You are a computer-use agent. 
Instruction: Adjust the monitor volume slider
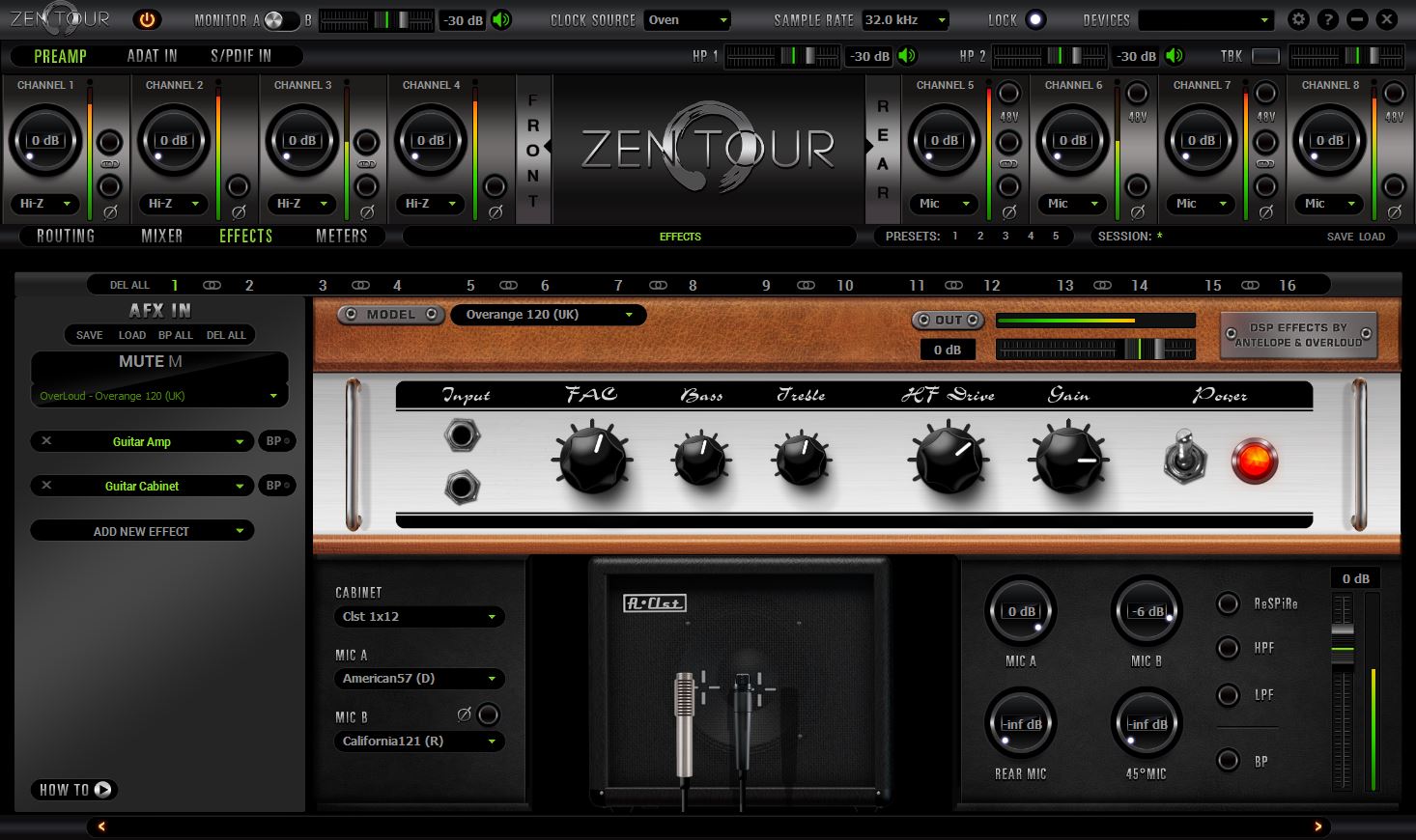(377, 19)
